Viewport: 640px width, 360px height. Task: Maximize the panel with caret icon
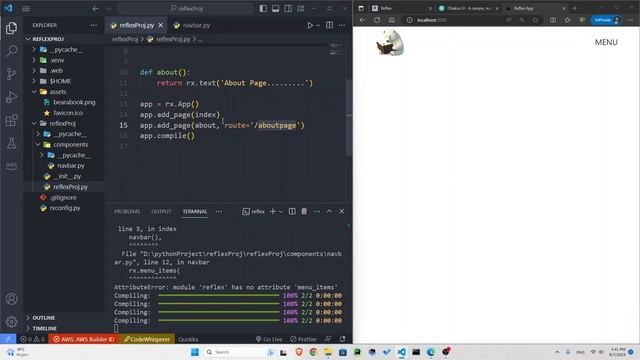pos(329,211)
